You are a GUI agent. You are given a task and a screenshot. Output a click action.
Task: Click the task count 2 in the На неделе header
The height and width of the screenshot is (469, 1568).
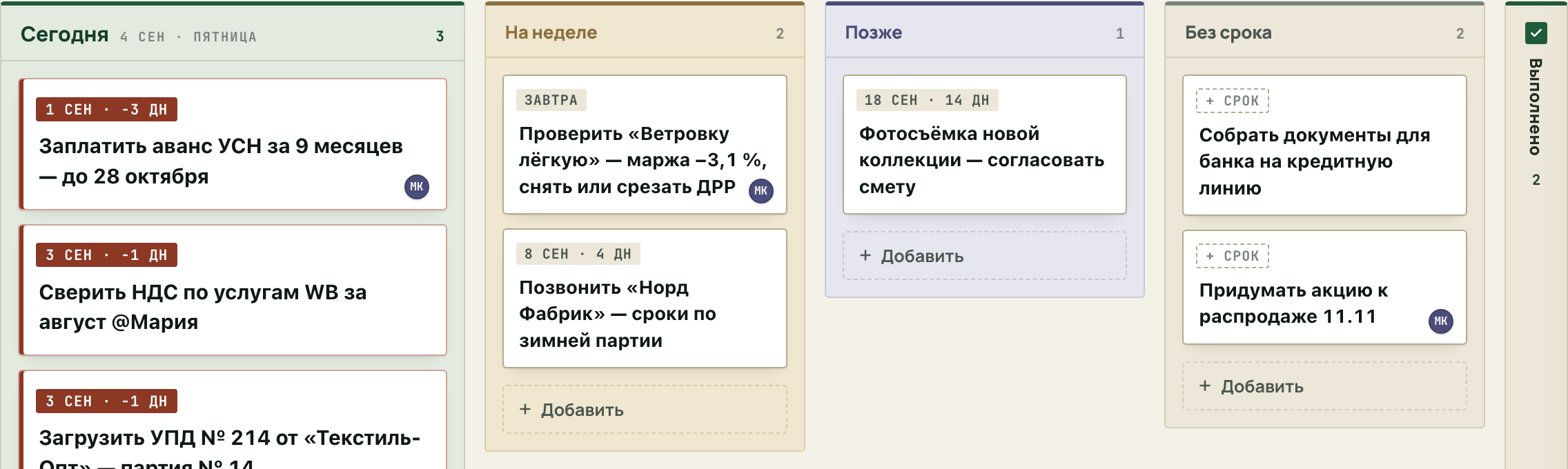click(x=780, y=34)
